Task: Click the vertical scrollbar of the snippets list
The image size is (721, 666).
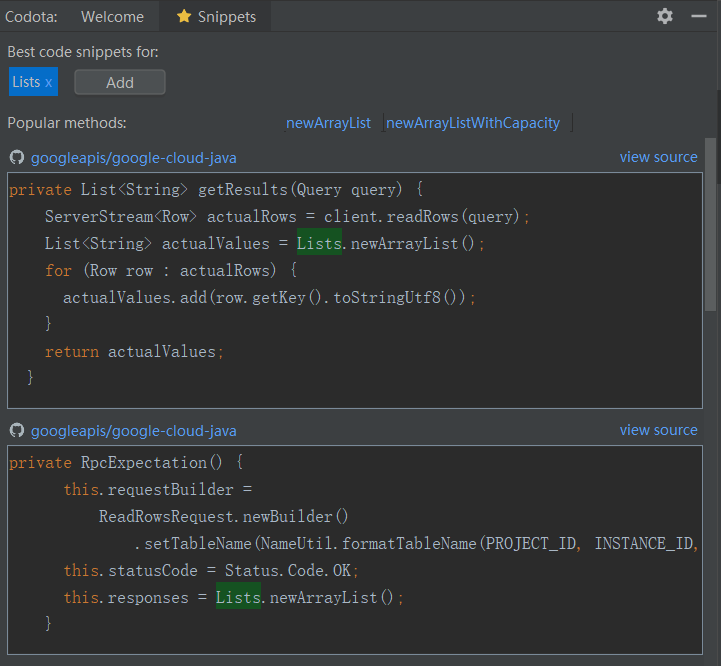Action: coord(710,225)
